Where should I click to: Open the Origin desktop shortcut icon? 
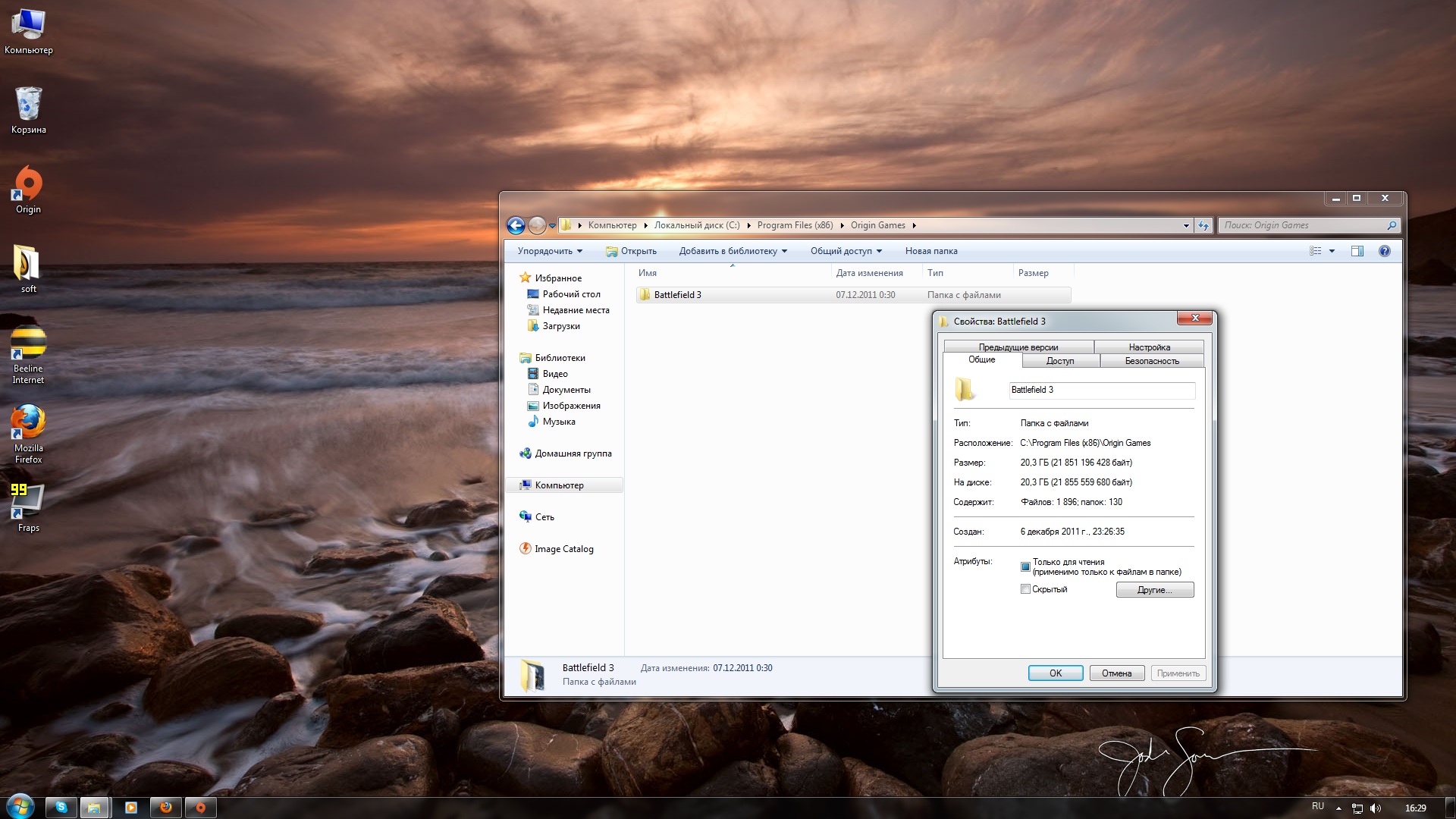coord(28,185)
